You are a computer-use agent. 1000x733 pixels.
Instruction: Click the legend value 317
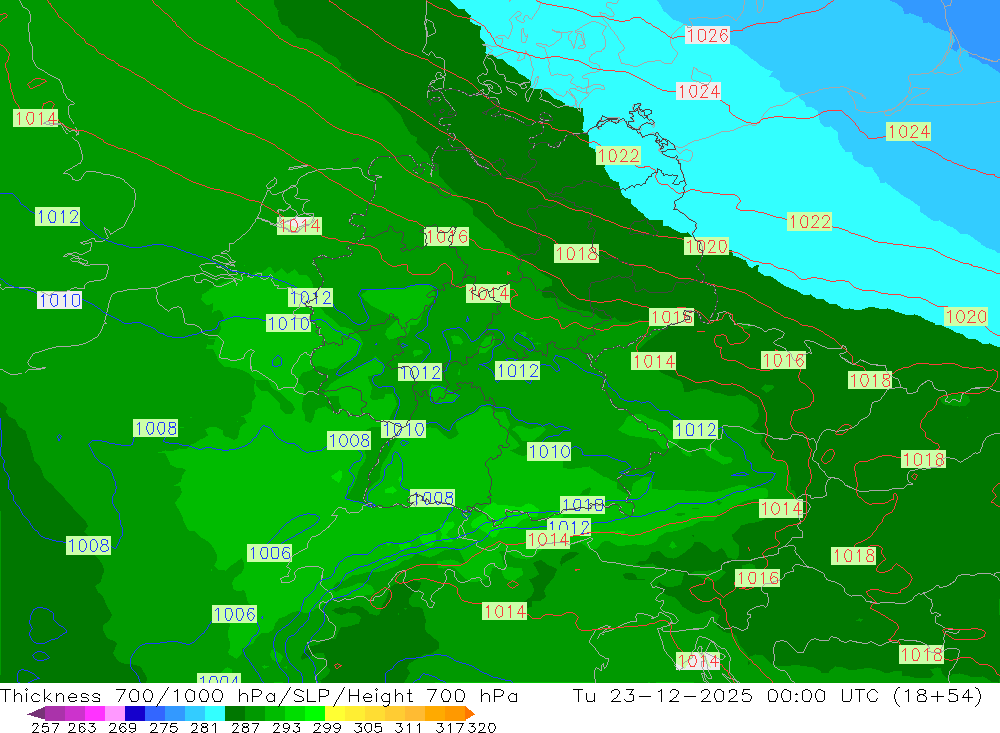pos(449,728)
